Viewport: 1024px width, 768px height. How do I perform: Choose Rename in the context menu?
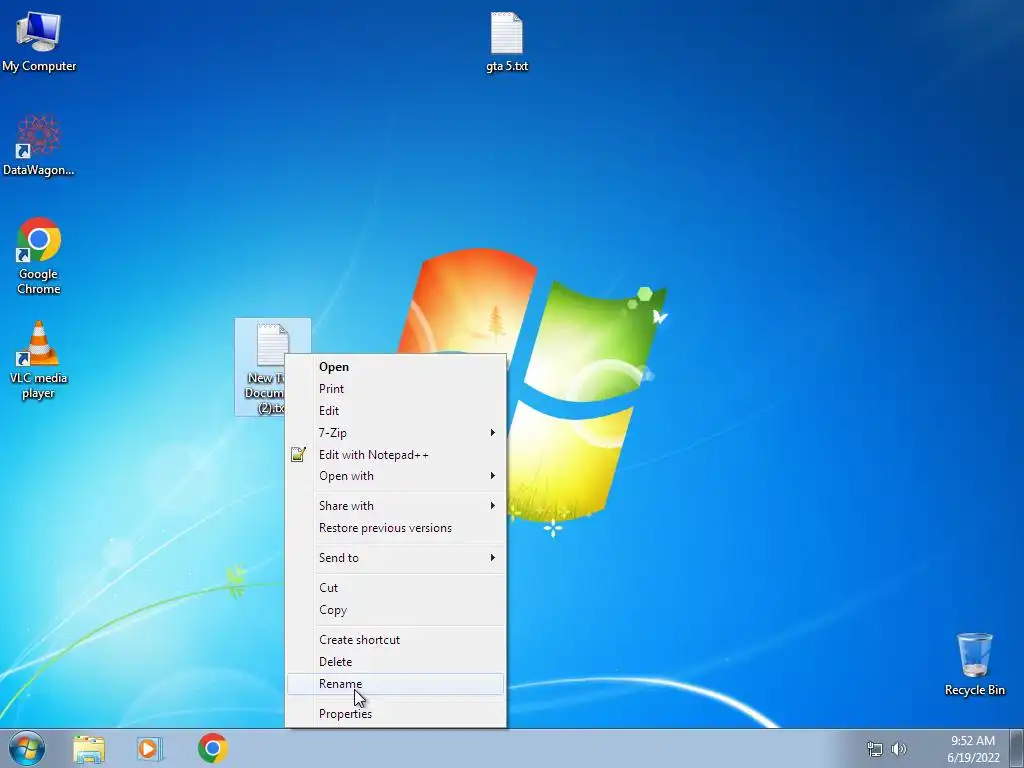point(396,684)
